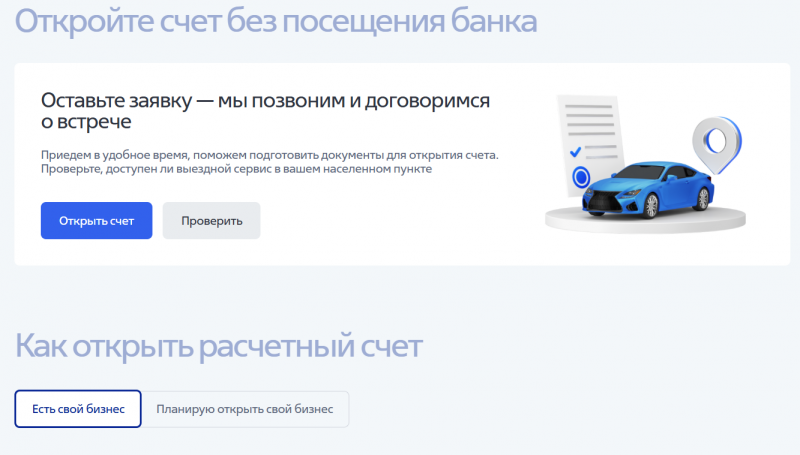Click the map location pin icon
Viewport: 800px width, 455px height.
pyautogui.click(x=715, y=145)
